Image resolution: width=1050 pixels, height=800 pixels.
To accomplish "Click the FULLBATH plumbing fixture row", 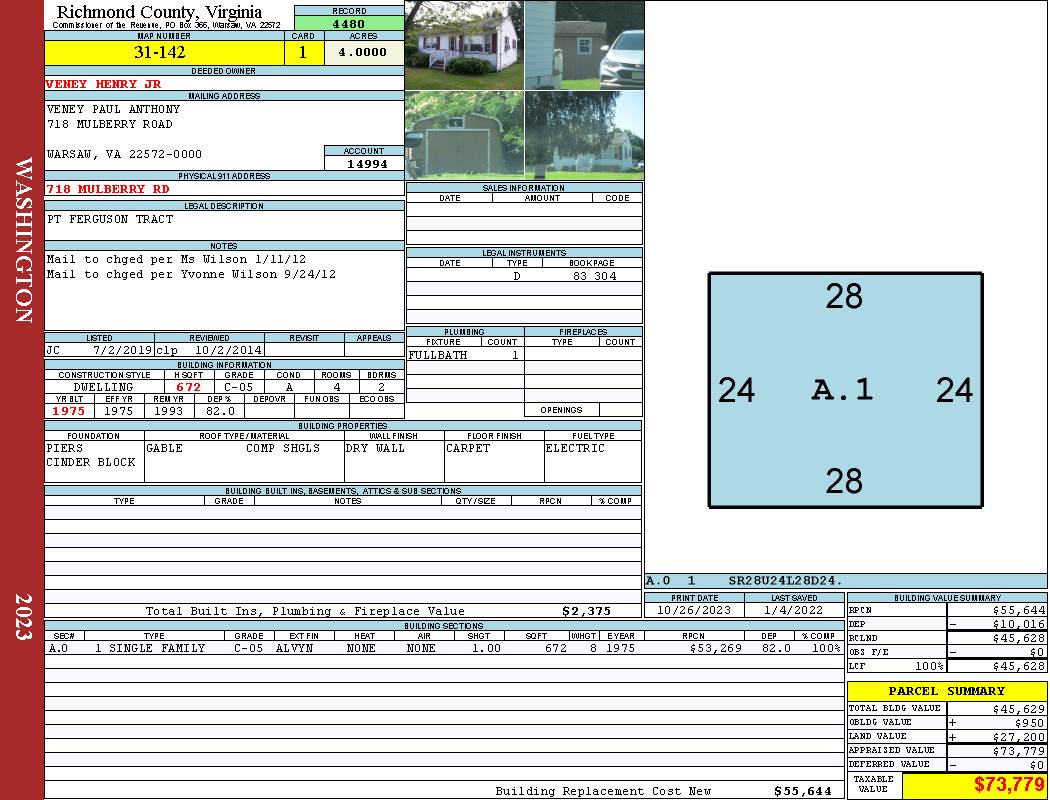I will (465, 355).
